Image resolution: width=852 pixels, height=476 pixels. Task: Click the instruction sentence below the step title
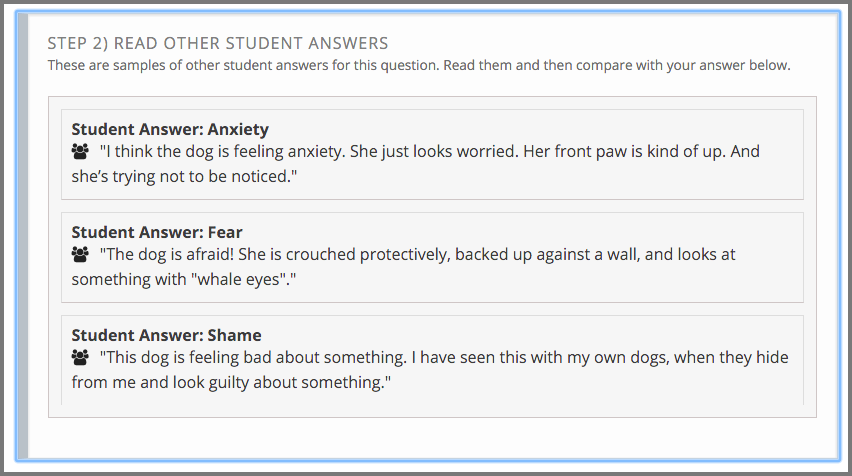pyautogui.click(x=419, y=66)
